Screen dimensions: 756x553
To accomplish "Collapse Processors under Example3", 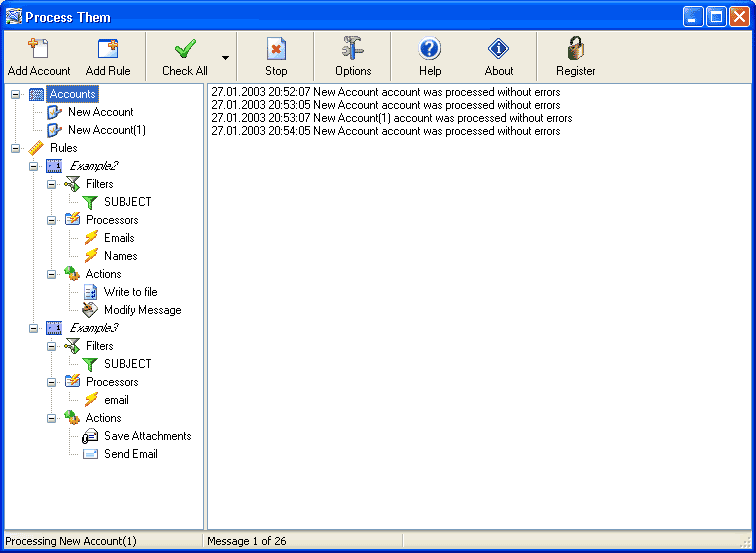I will [x=52, y=382].
